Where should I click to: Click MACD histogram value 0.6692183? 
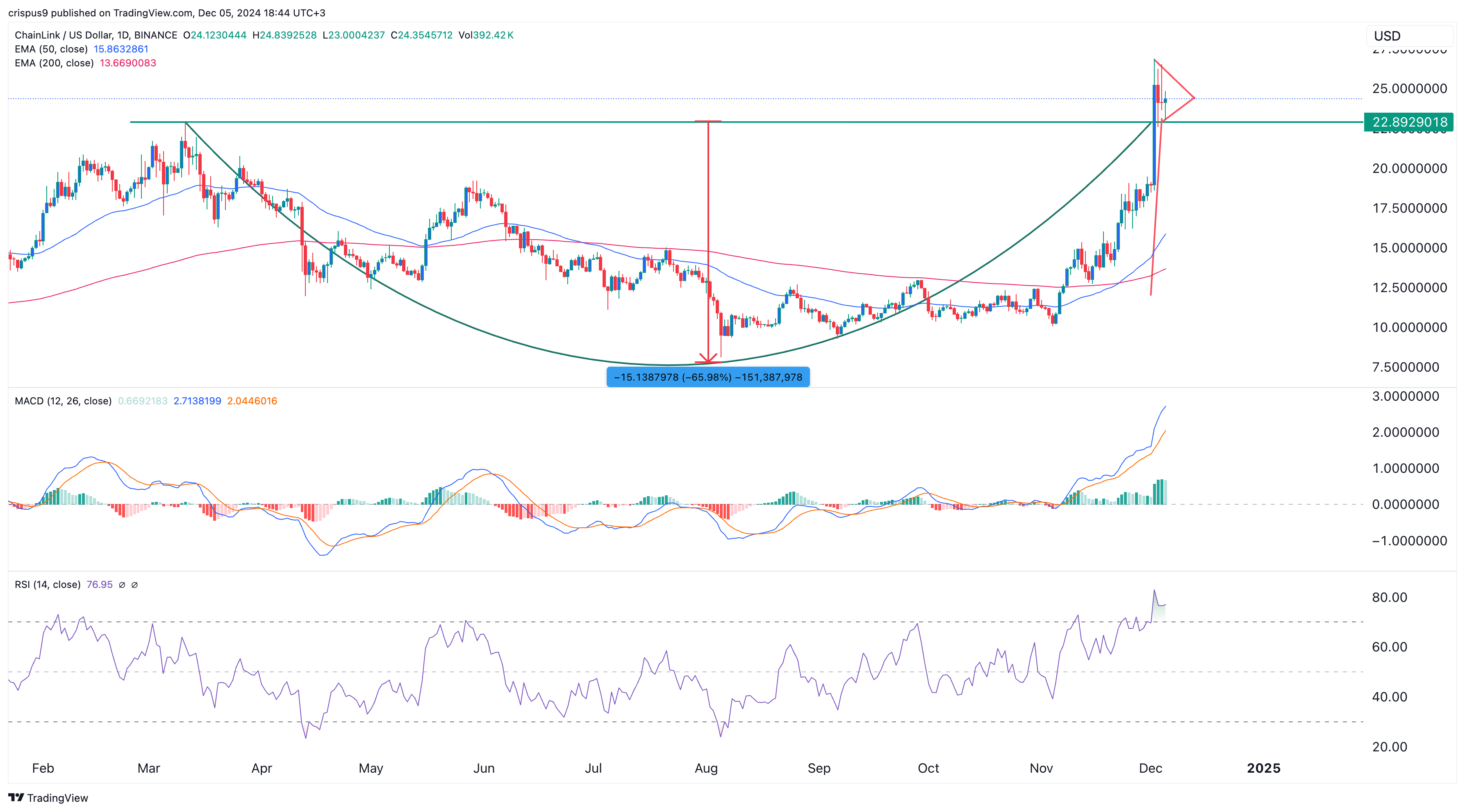(x=143, y=401)
